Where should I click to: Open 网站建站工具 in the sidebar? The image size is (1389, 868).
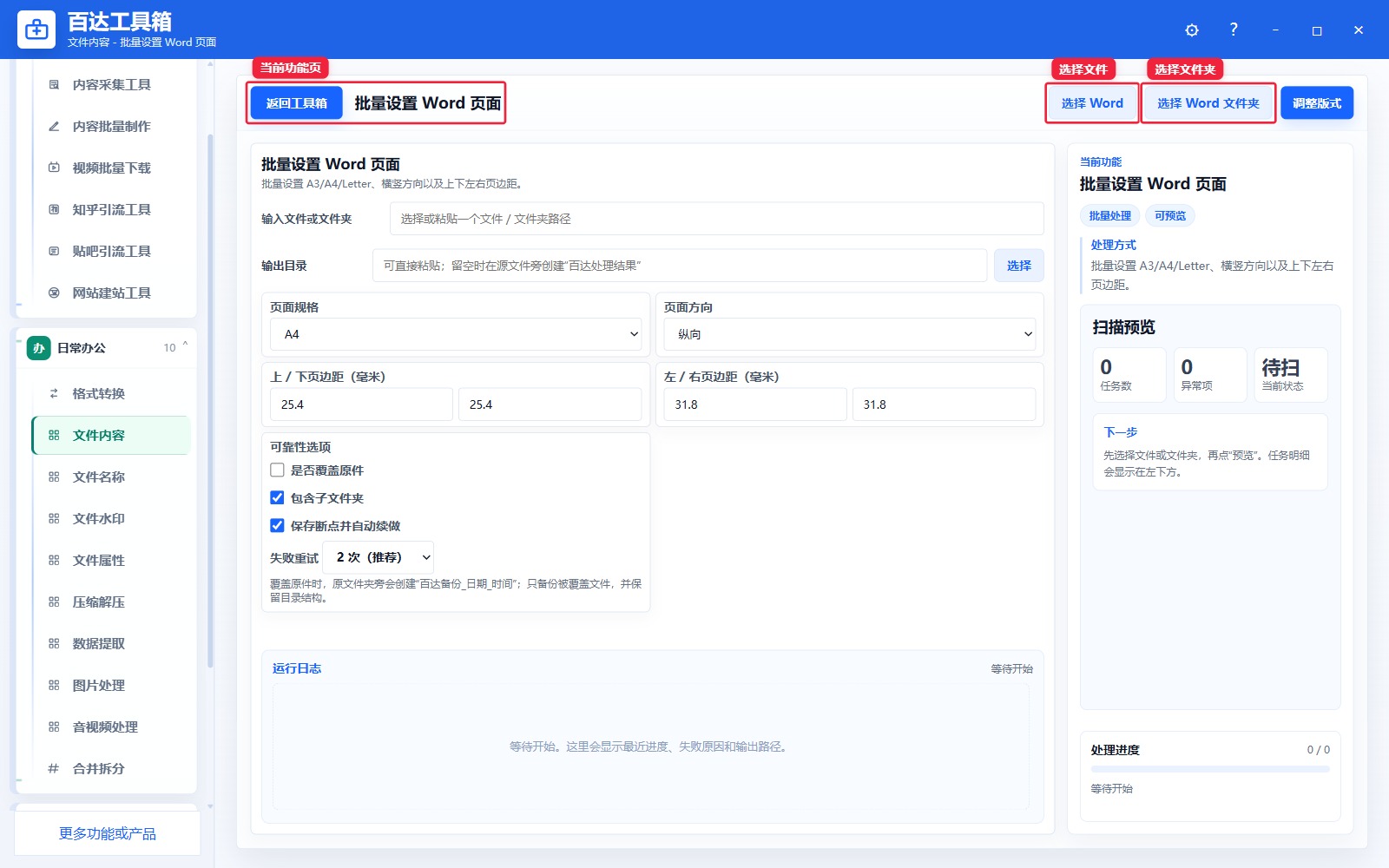click(x=111, y=293)
